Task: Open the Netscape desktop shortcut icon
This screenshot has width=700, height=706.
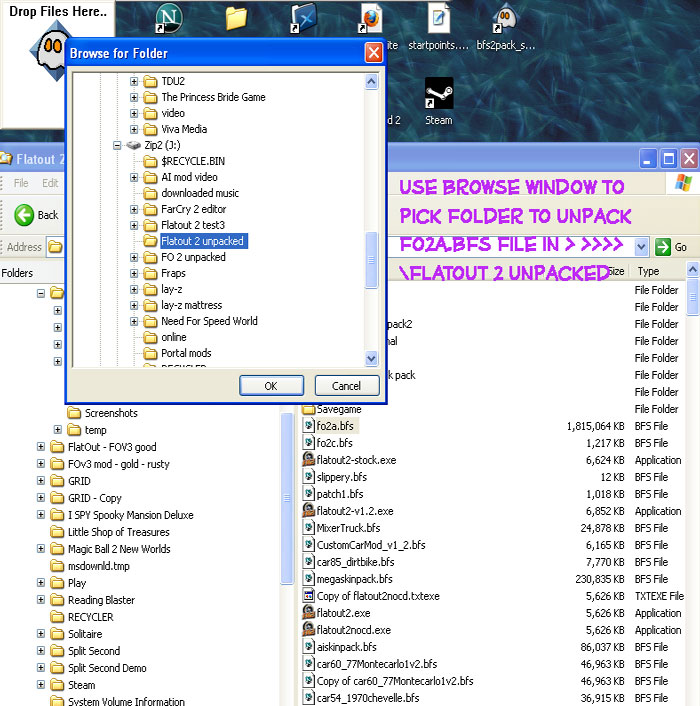Action: 168,18
